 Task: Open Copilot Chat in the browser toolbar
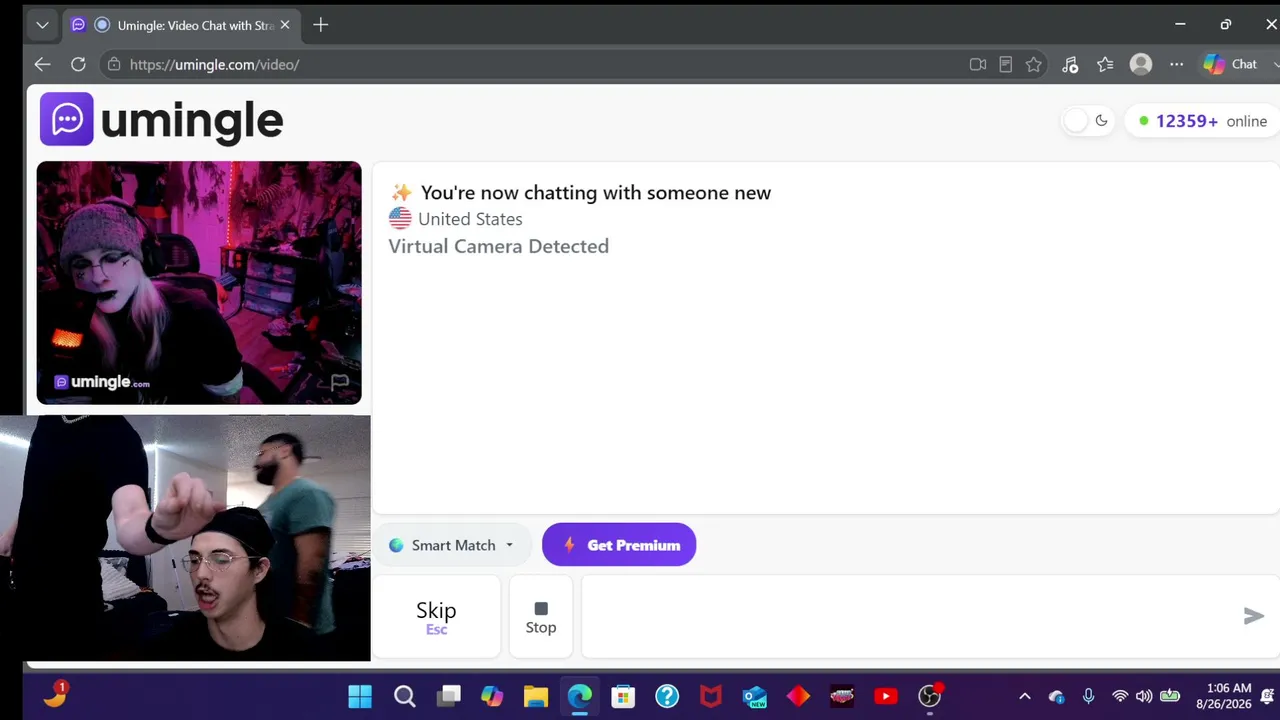[x=1232, y=64]
